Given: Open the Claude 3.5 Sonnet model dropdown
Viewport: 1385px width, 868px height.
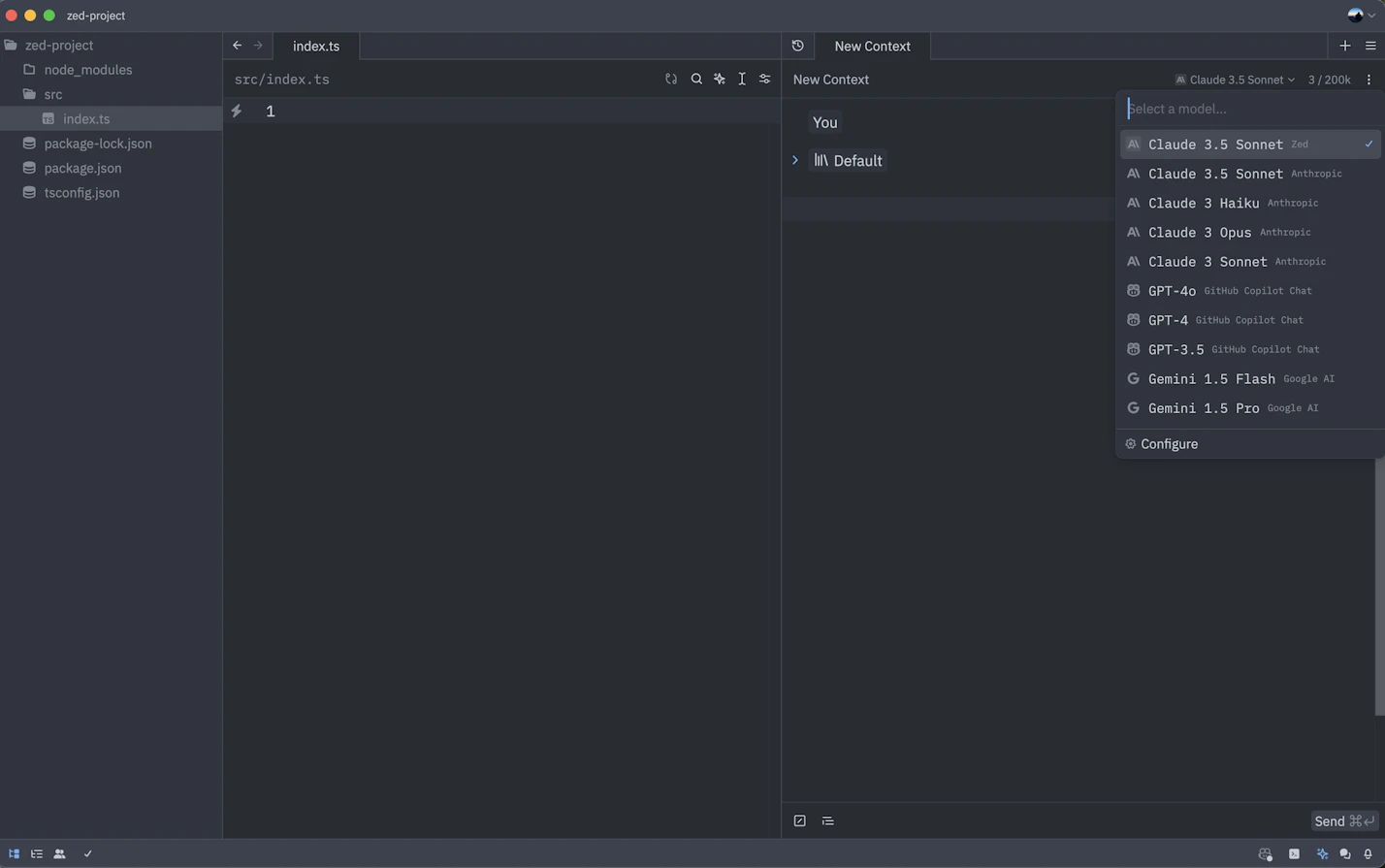Looking at the screenshot, I should 1235,80.
